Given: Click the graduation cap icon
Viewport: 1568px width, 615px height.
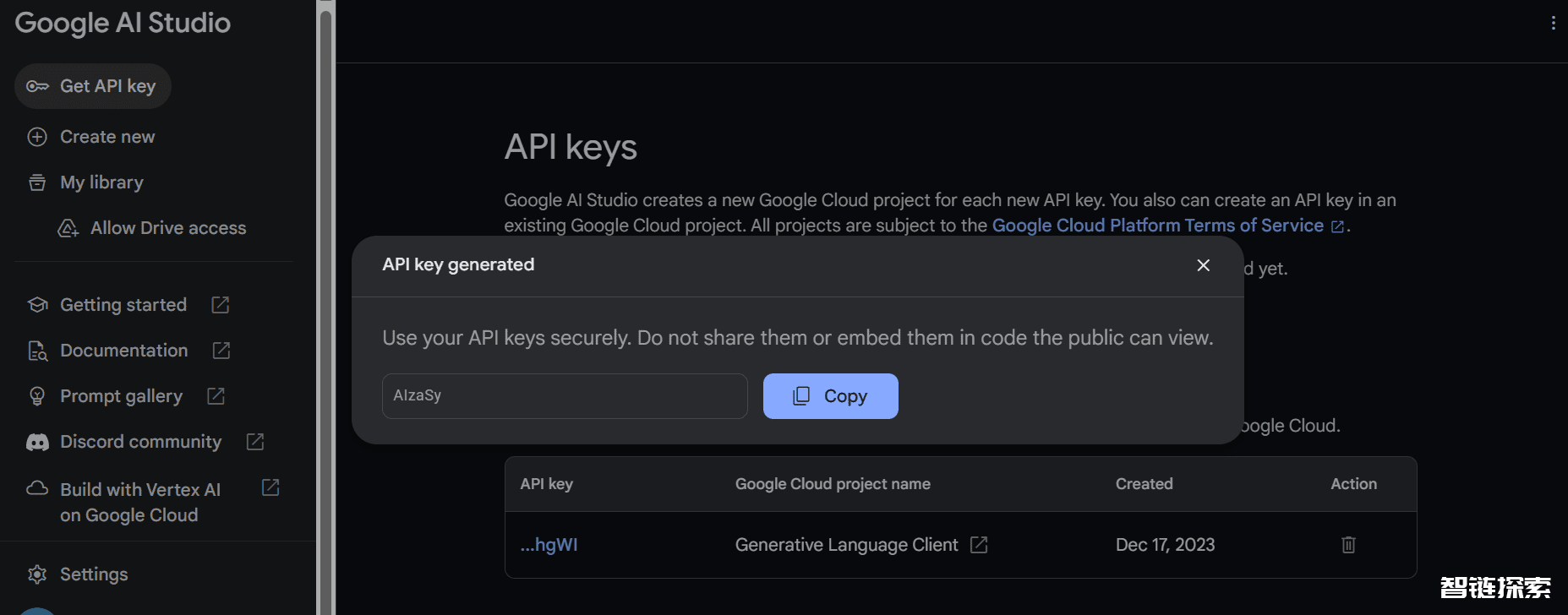Looking at the screenshot, I should [37, 304].
